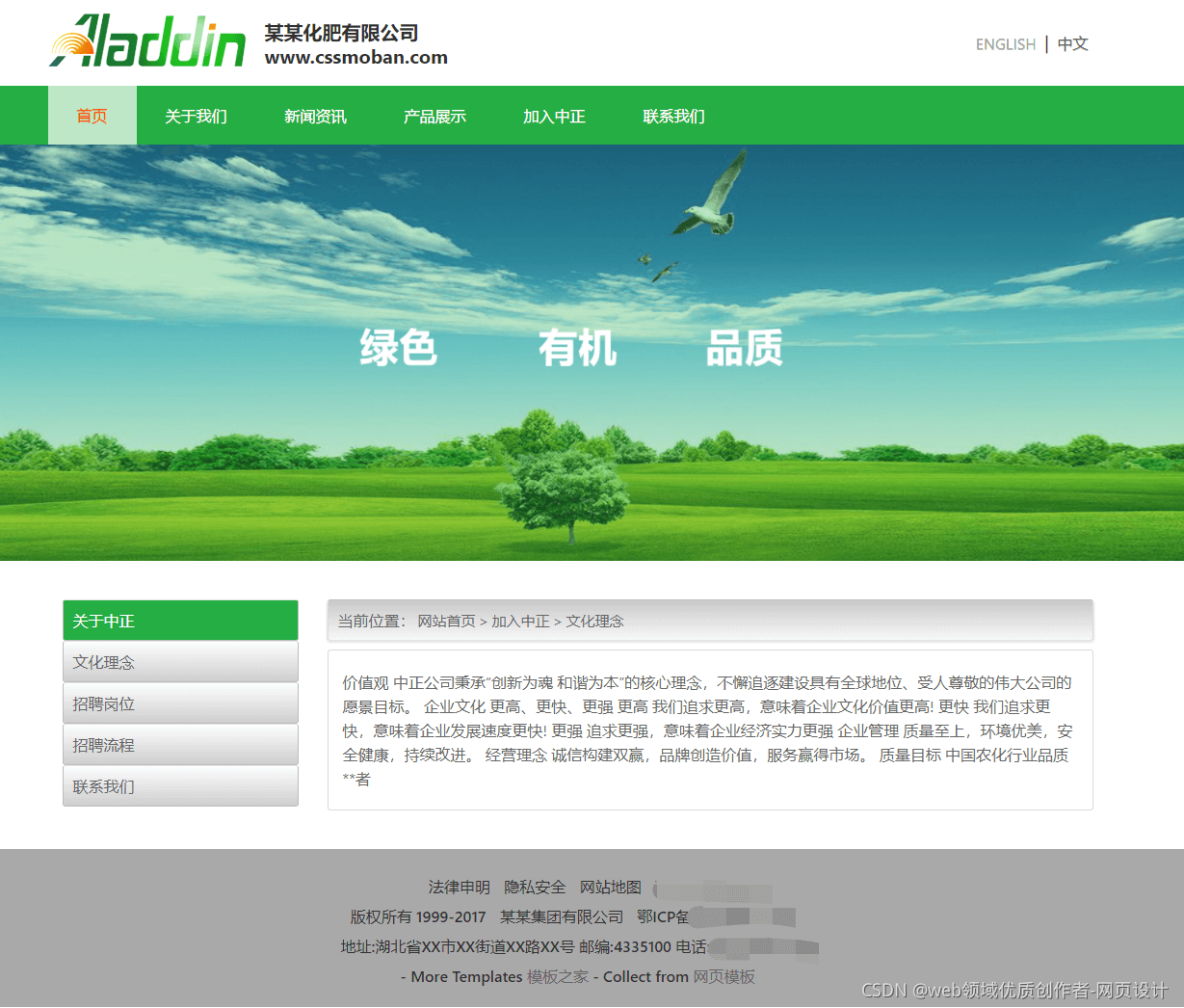Click 文化理念 in the breadcrumb
The image size is (1184, 1008).
coord(594,622)
